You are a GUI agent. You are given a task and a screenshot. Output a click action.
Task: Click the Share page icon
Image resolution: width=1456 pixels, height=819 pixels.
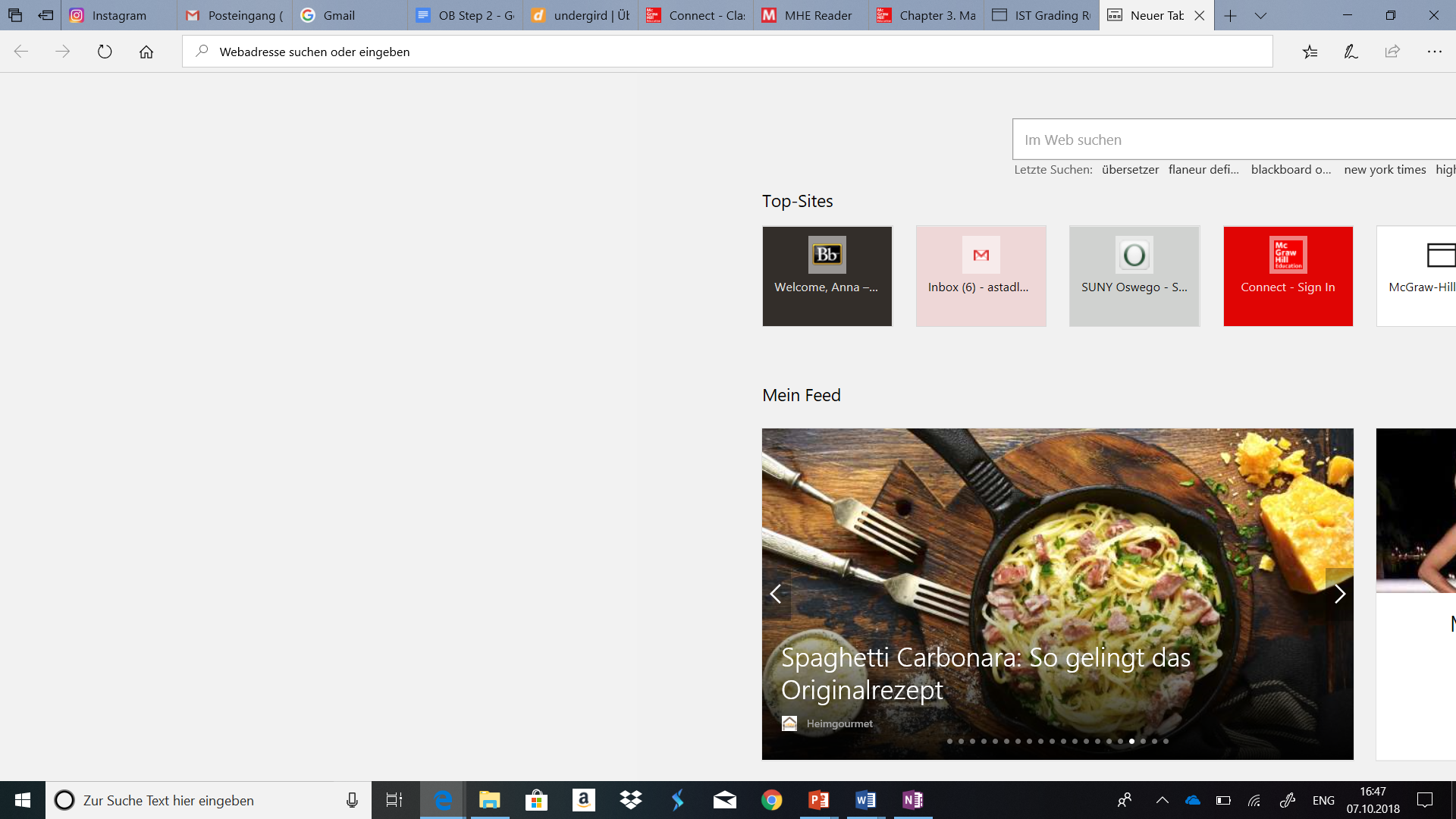(1392, 52)
